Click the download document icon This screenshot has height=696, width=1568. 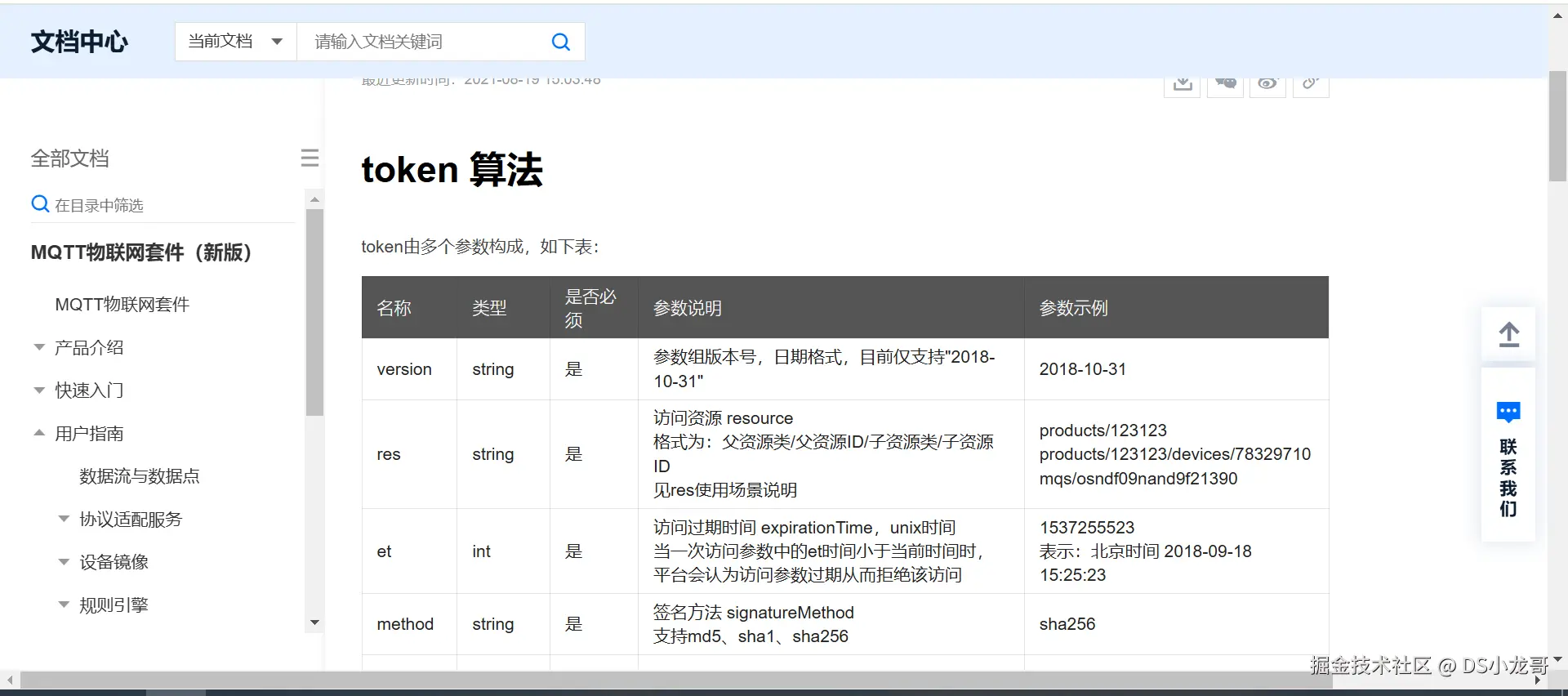click(x=1183, y=85)
